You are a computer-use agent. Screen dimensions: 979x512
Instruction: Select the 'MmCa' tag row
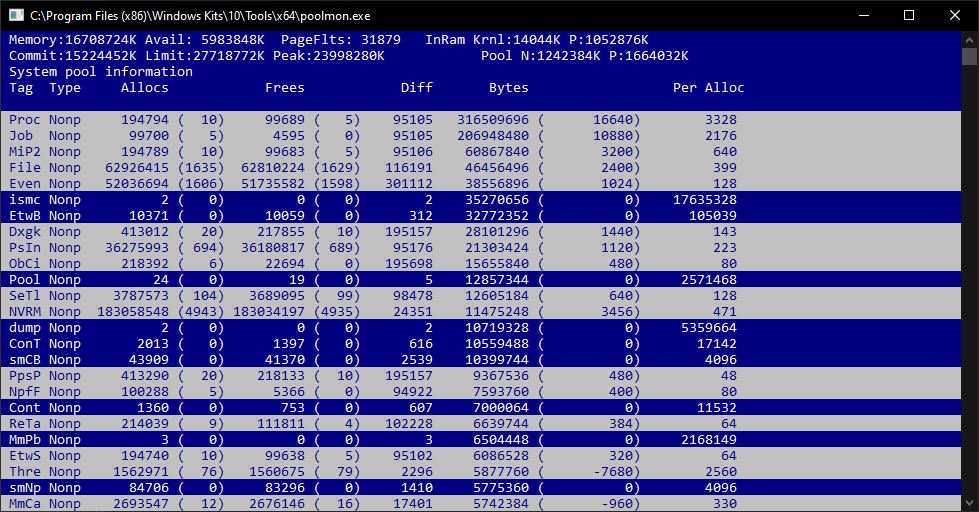click(x=481, y=503)
